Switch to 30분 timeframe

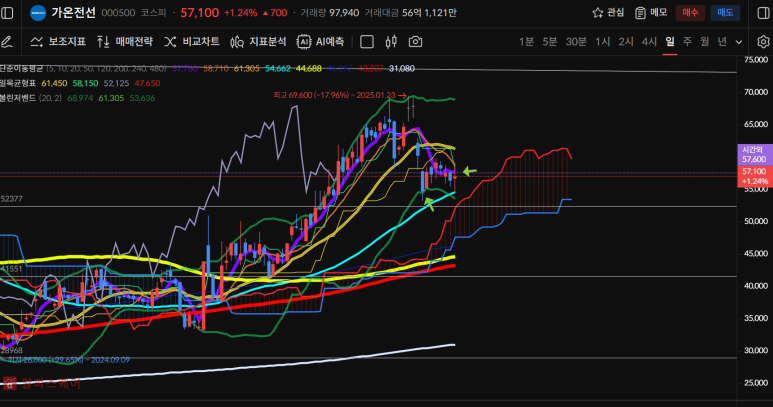click(x=576, y=42)
